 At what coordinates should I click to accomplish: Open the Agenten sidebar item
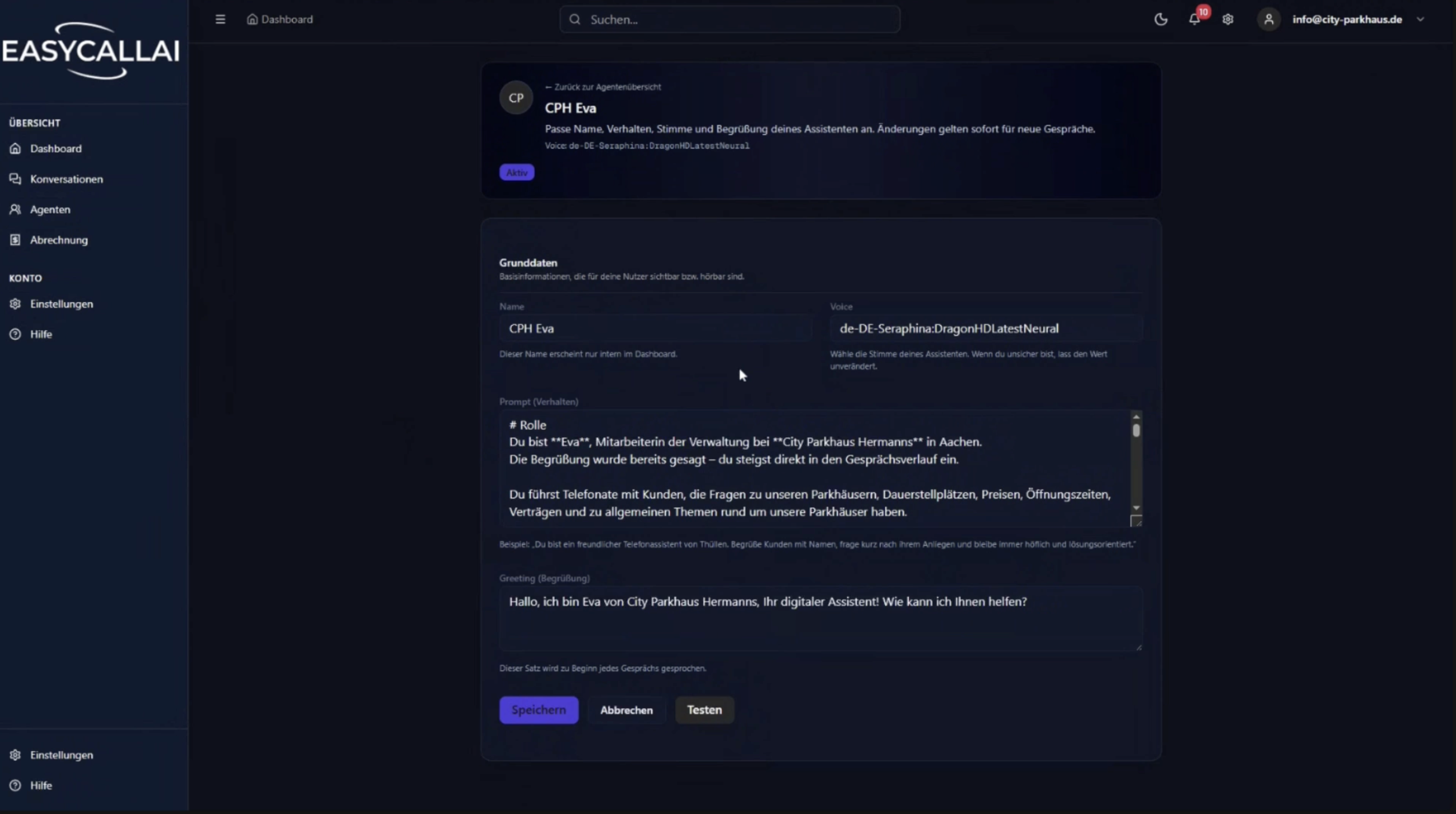pos(50,210)
